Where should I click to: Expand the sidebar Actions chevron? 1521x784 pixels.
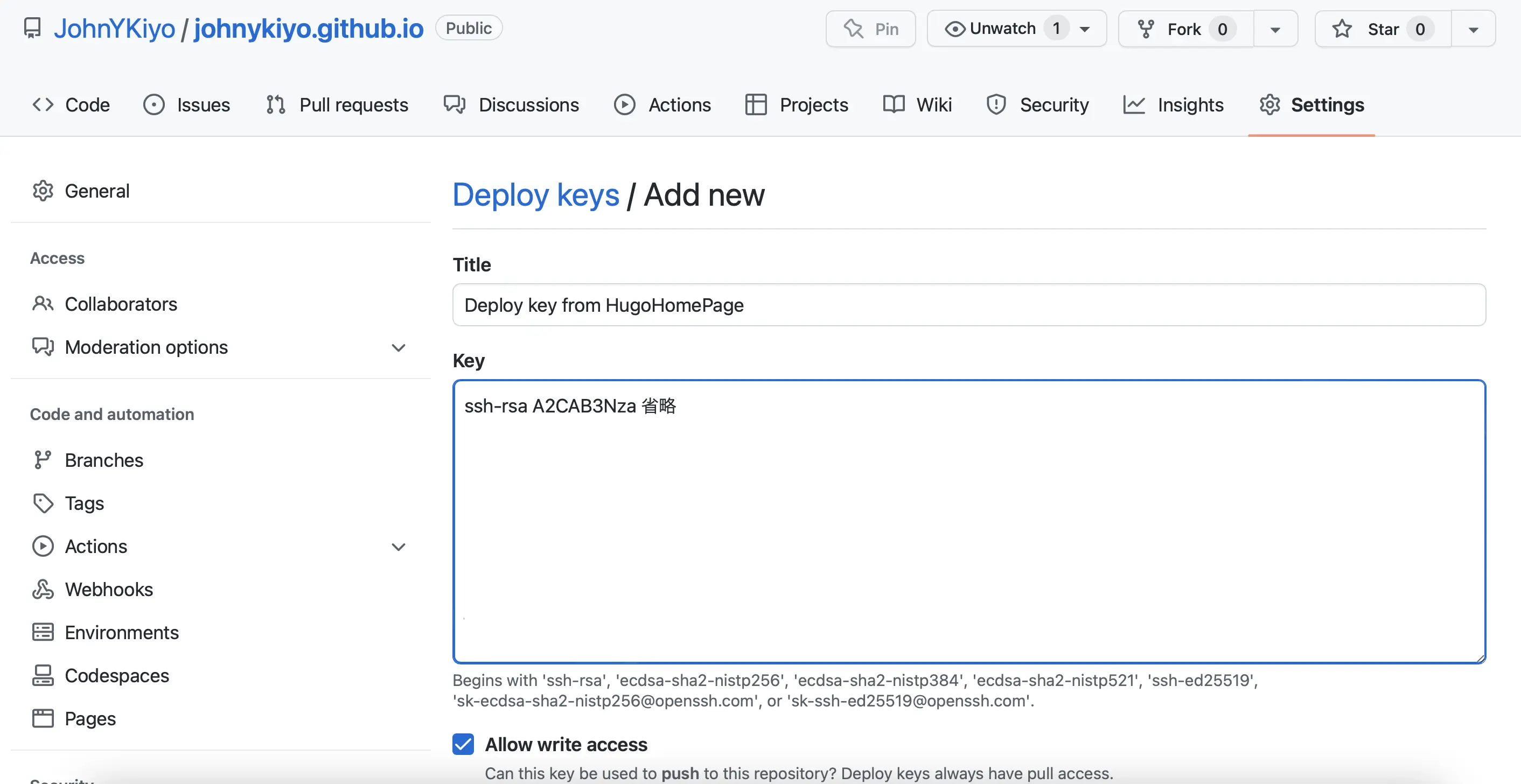point(399,547)
